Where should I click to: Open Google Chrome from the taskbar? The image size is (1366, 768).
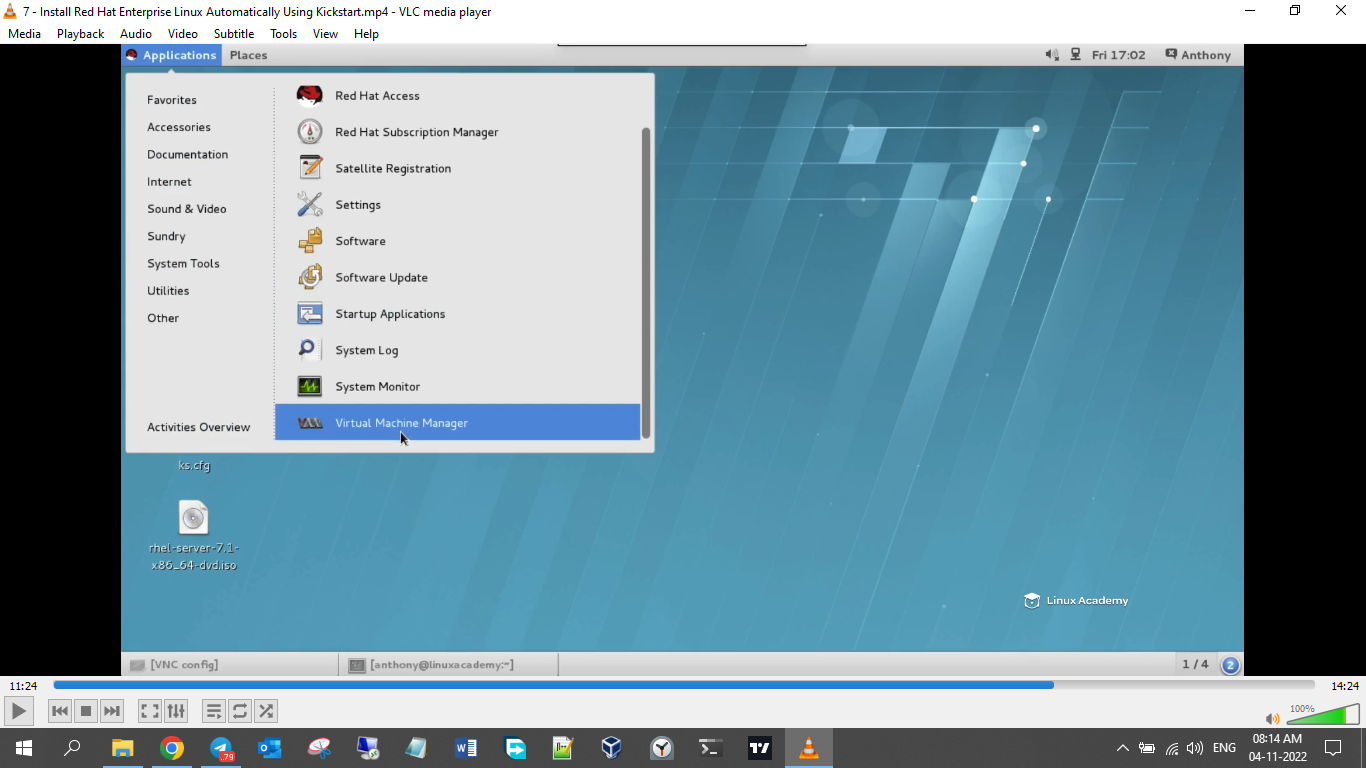pos(172,748)
